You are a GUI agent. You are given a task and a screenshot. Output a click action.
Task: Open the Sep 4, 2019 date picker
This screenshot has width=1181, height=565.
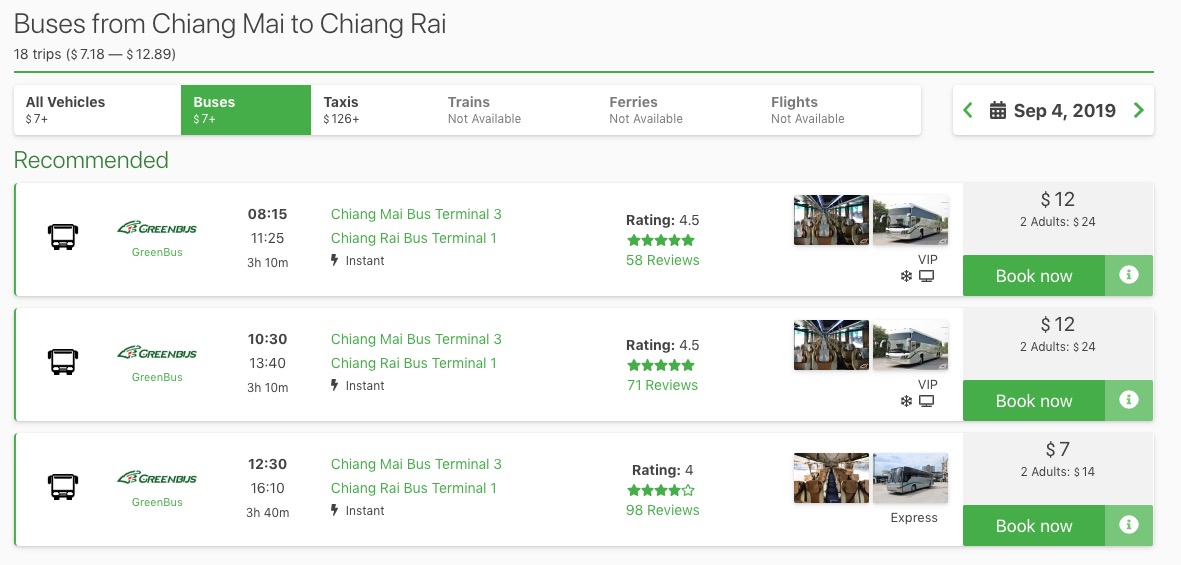click(1063, 111)
